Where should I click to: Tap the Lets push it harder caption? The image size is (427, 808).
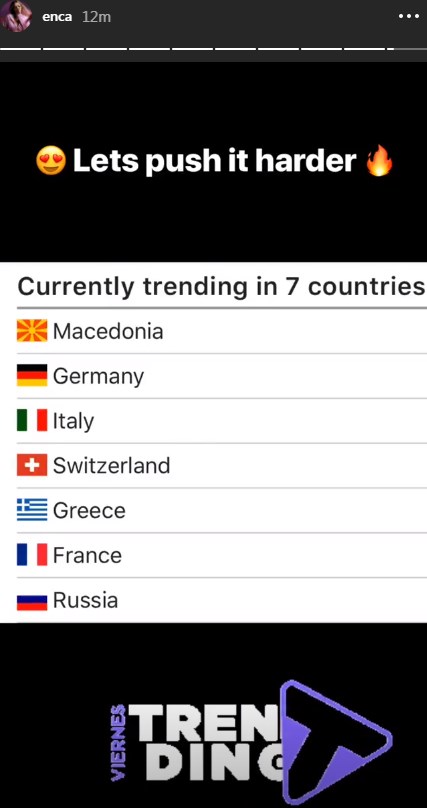(x=214, y=161)
